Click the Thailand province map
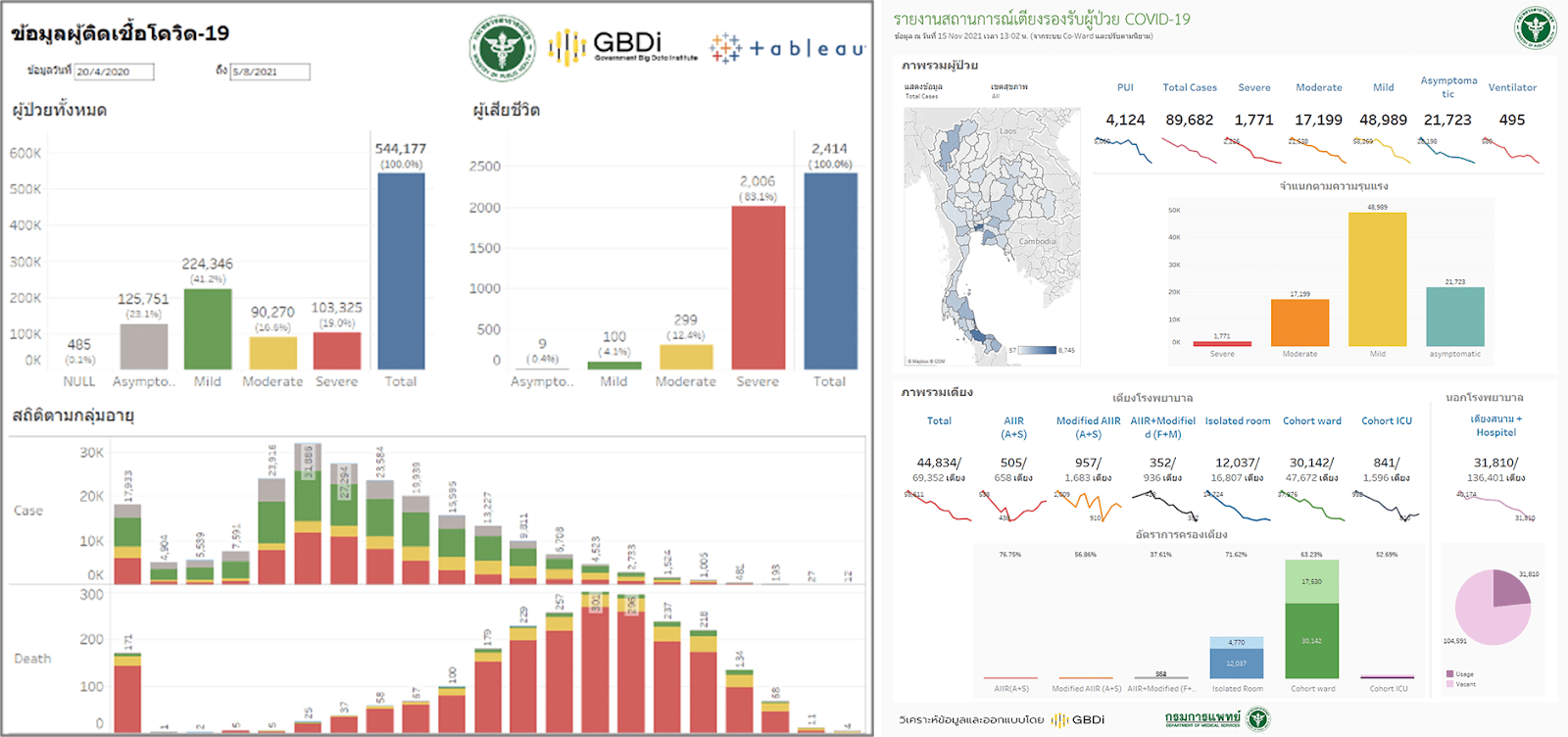1568x737 pixels. point(990,235)
